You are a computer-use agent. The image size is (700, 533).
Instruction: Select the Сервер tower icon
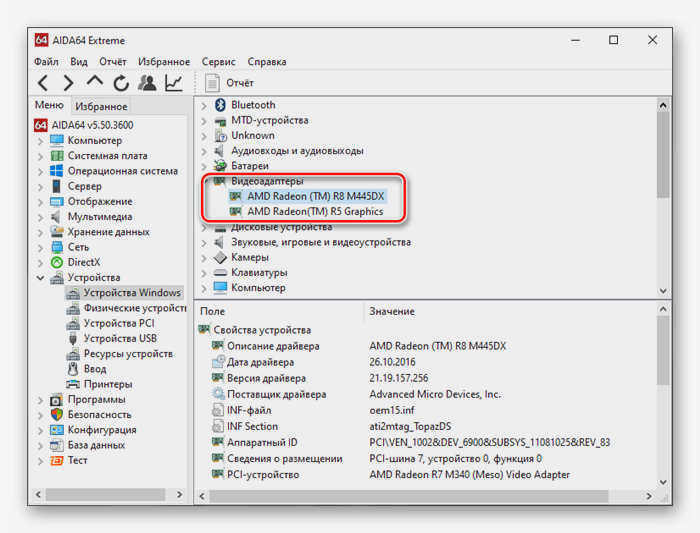(57, 186)
